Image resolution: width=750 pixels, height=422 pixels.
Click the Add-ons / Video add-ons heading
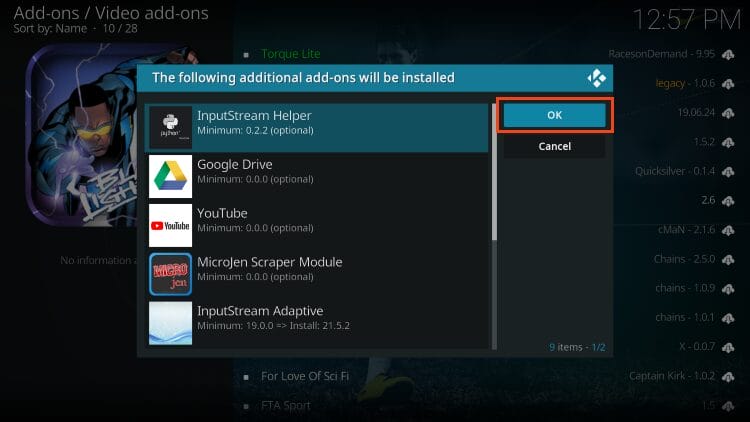point(111,13)
